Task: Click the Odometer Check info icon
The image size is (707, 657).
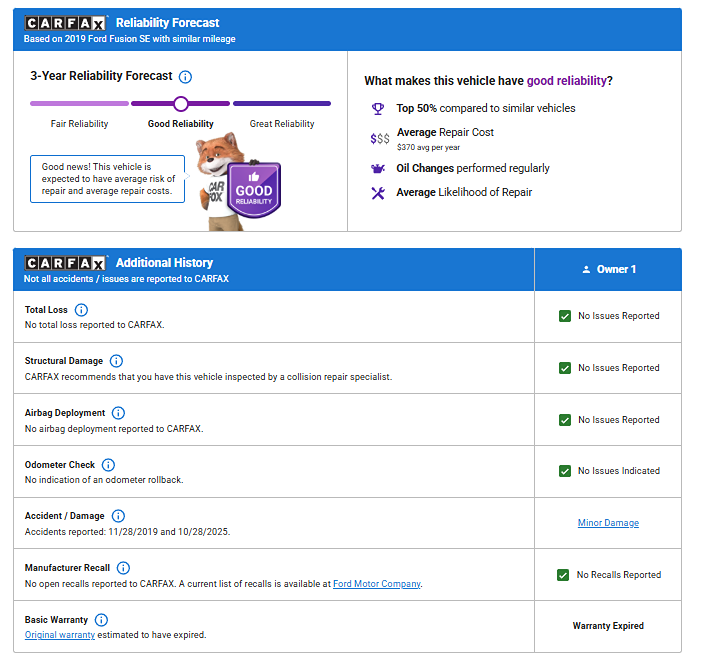Action: click(x=108, y=465)
